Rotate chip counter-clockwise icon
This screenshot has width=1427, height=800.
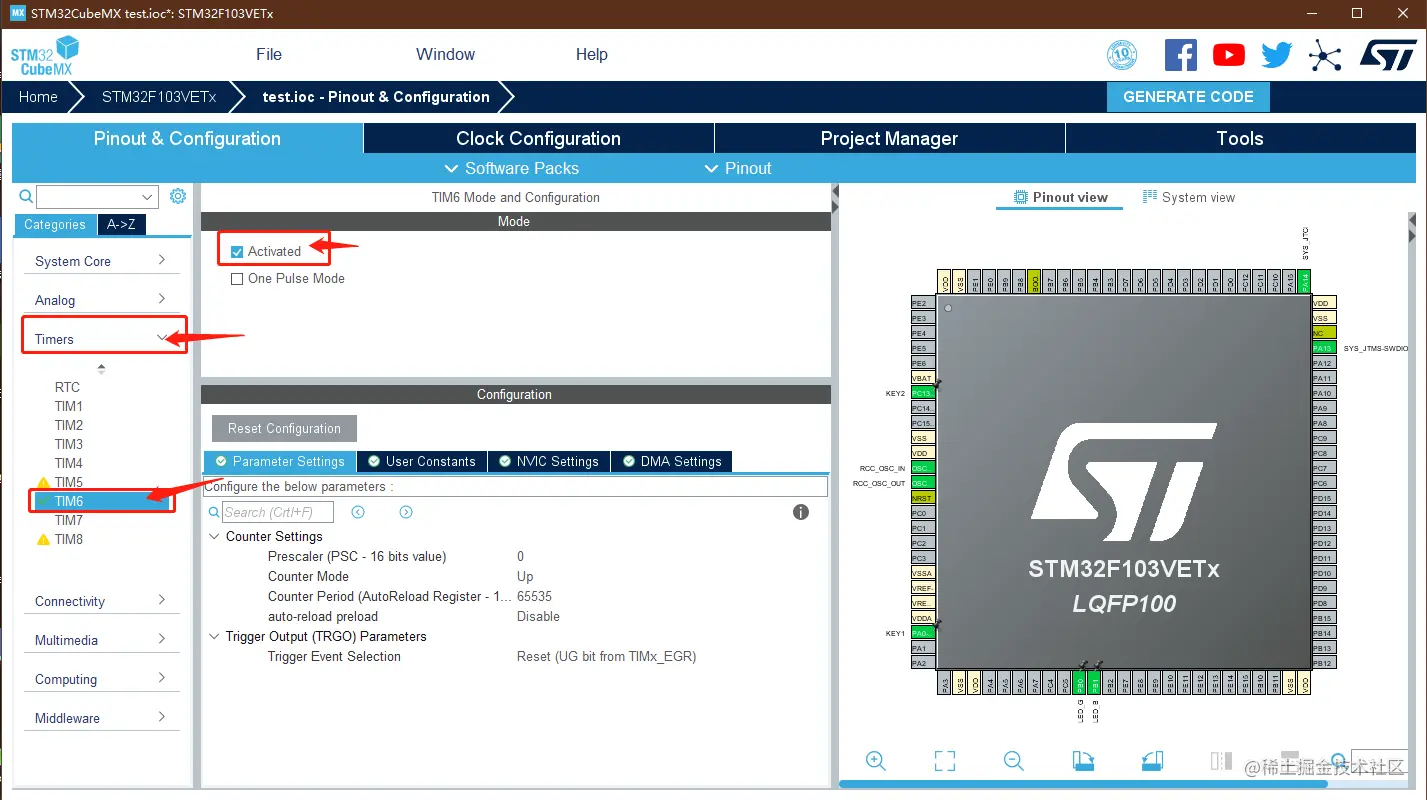pyautogui.click(x=1152, y=761)
